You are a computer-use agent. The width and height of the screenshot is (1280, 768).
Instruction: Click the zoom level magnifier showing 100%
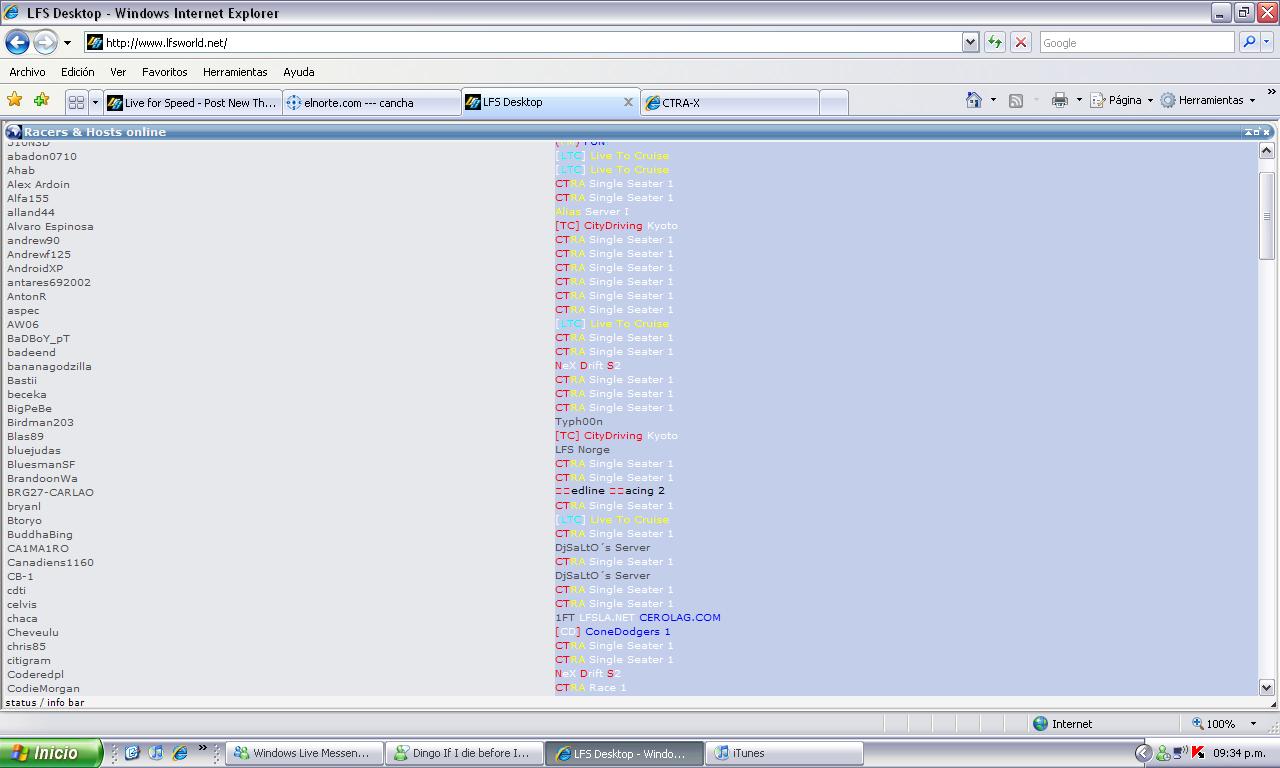(x=1213, y=723)
